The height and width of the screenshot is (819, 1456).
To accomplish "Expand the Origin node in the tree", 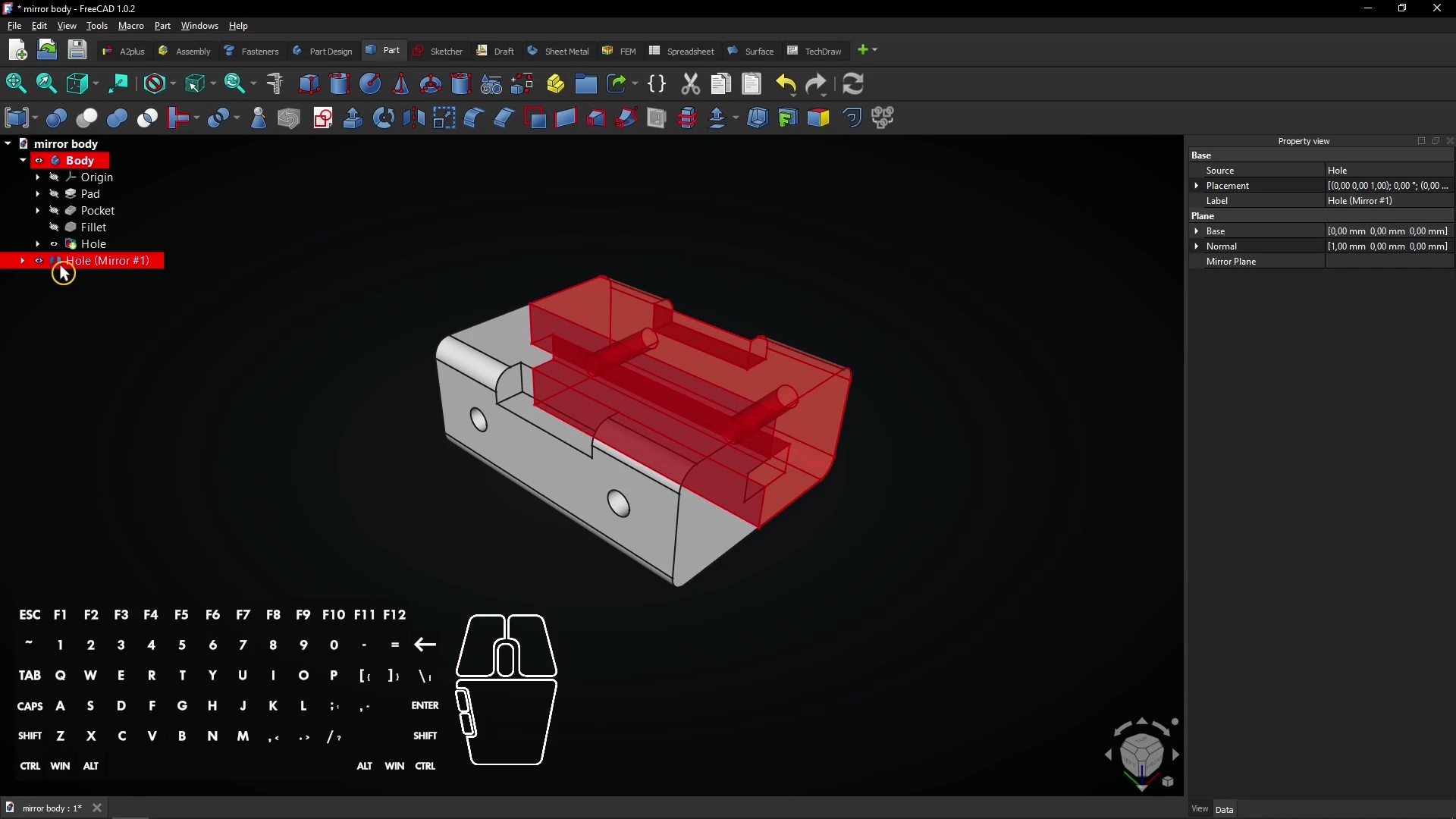I will pyautogui.click(x=37, y=177).
